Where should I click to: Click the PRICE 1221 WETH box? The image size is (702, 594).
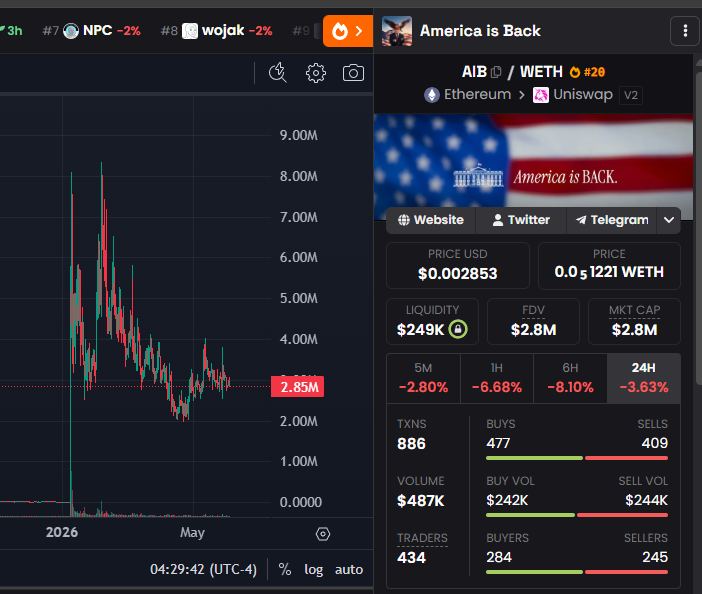pos(609,265)
